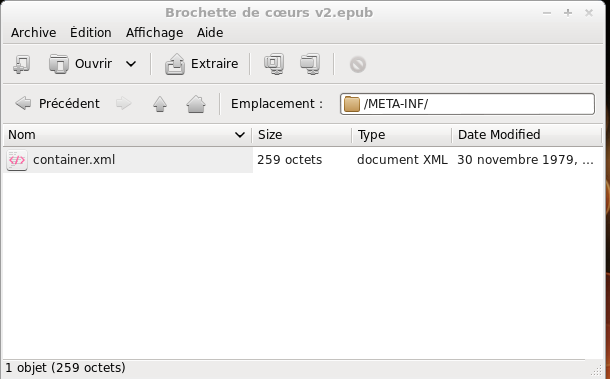Viewport: 610px width, 379px height.
Task: Click the window resize grip corner
Action: click(x=596, y=370)
